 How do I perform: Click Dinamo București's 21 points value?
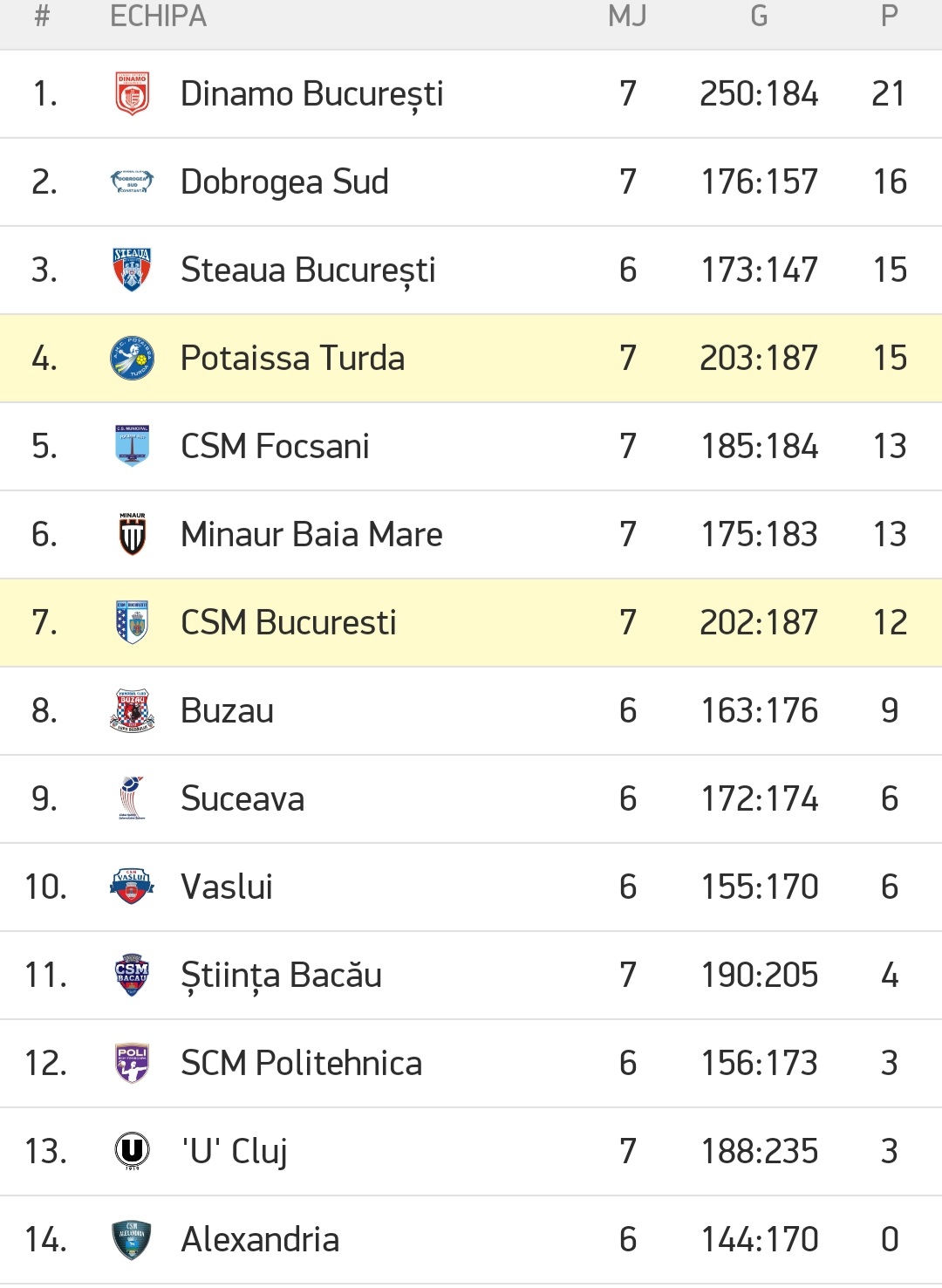point(889,94)
